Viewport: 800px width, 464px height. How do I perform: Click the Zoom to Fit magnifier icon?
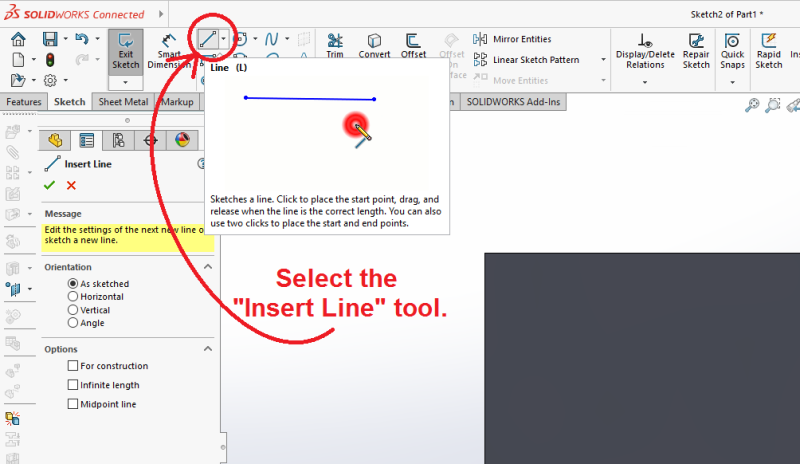(752, 106)
